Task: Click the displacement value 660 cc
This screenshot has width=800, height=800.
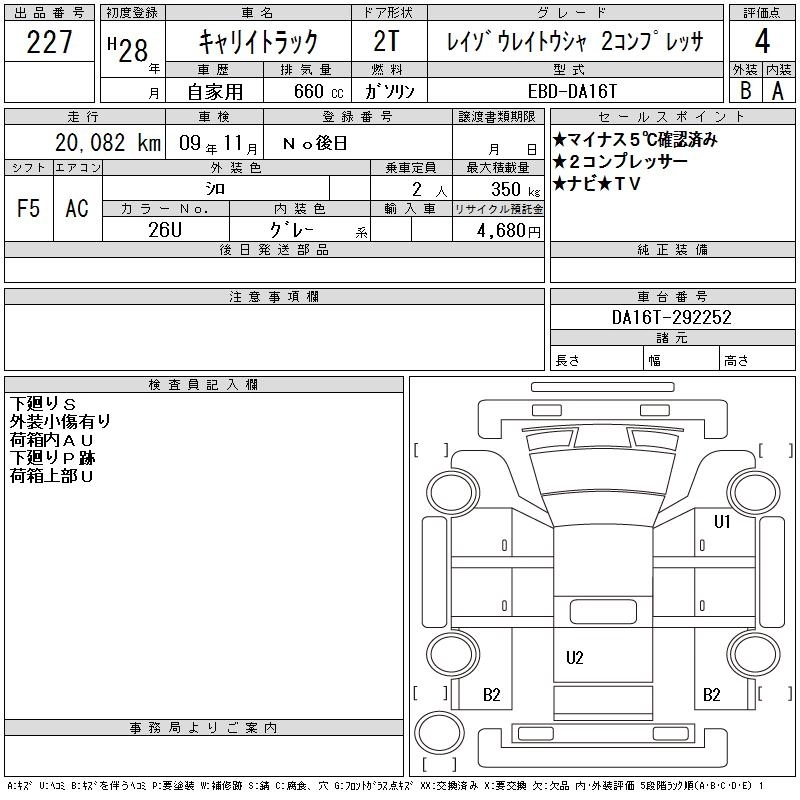Action: (x=318, y=91)
